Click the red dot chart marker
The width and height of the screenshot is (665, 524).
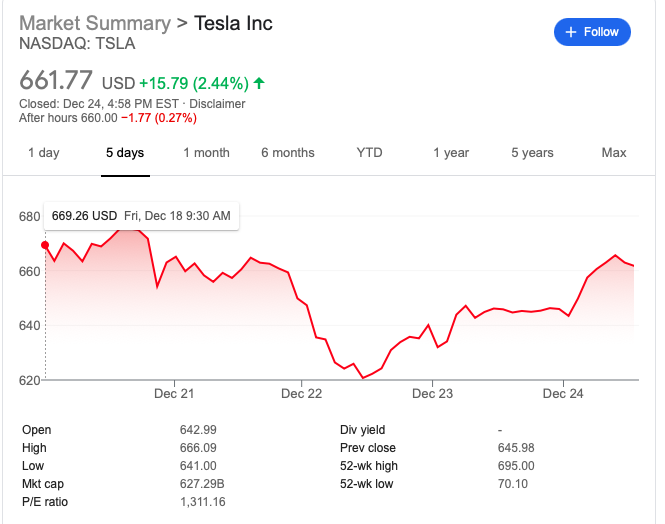pyautogui.click(x=45, y=245)
